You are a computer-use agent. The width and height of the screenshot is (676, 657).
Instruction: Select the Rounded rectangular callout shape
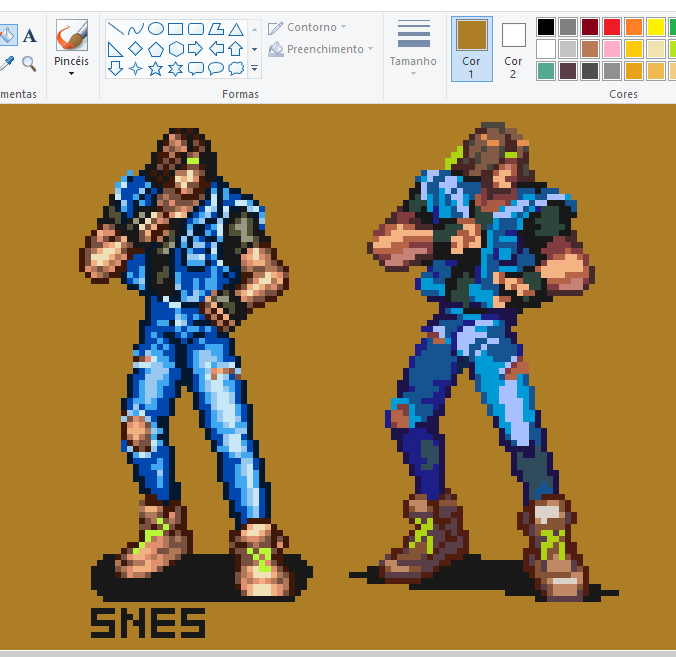point(196,69)
